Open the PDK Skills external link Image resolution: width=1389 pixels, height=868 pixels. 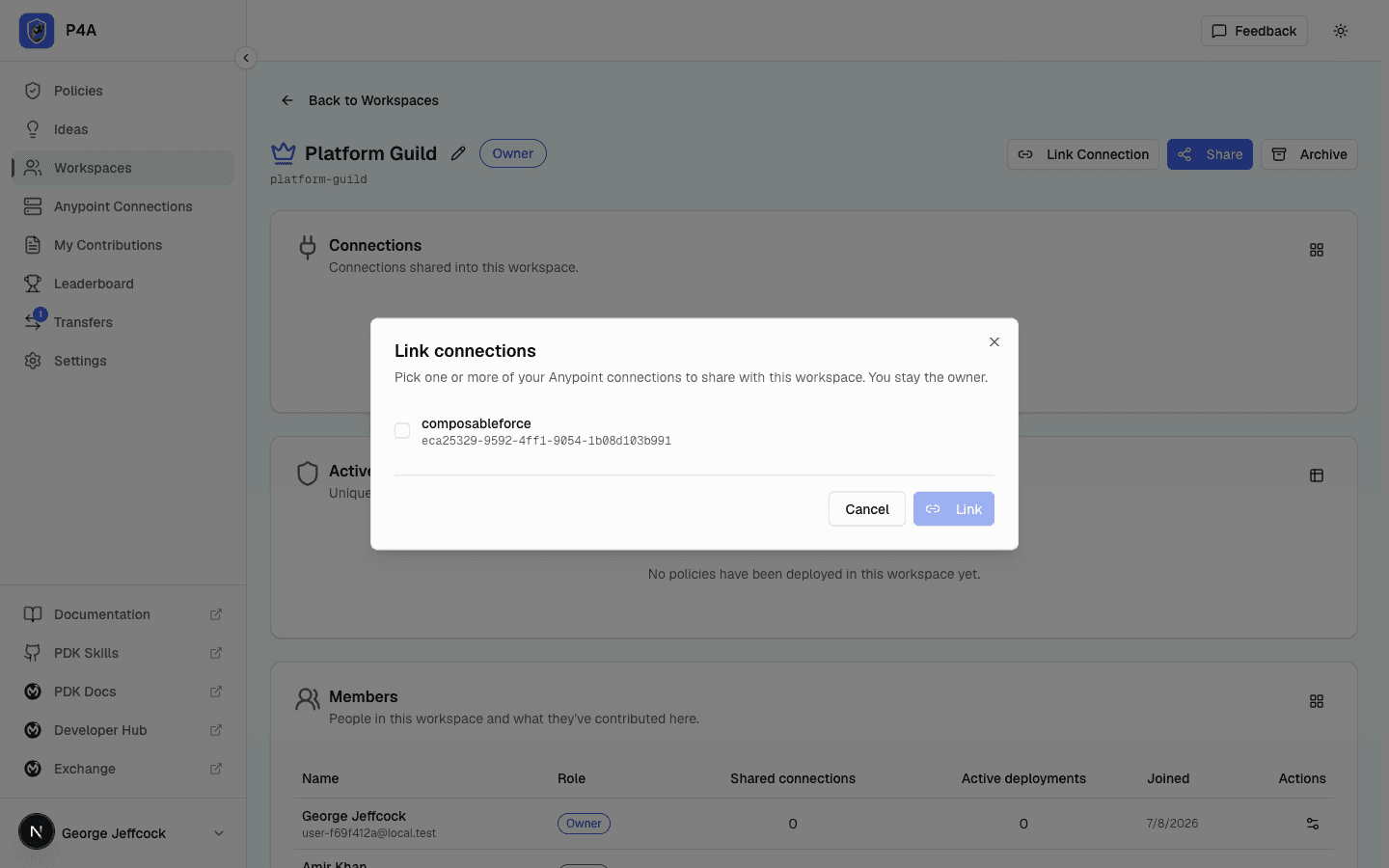(x=123, y=653)
